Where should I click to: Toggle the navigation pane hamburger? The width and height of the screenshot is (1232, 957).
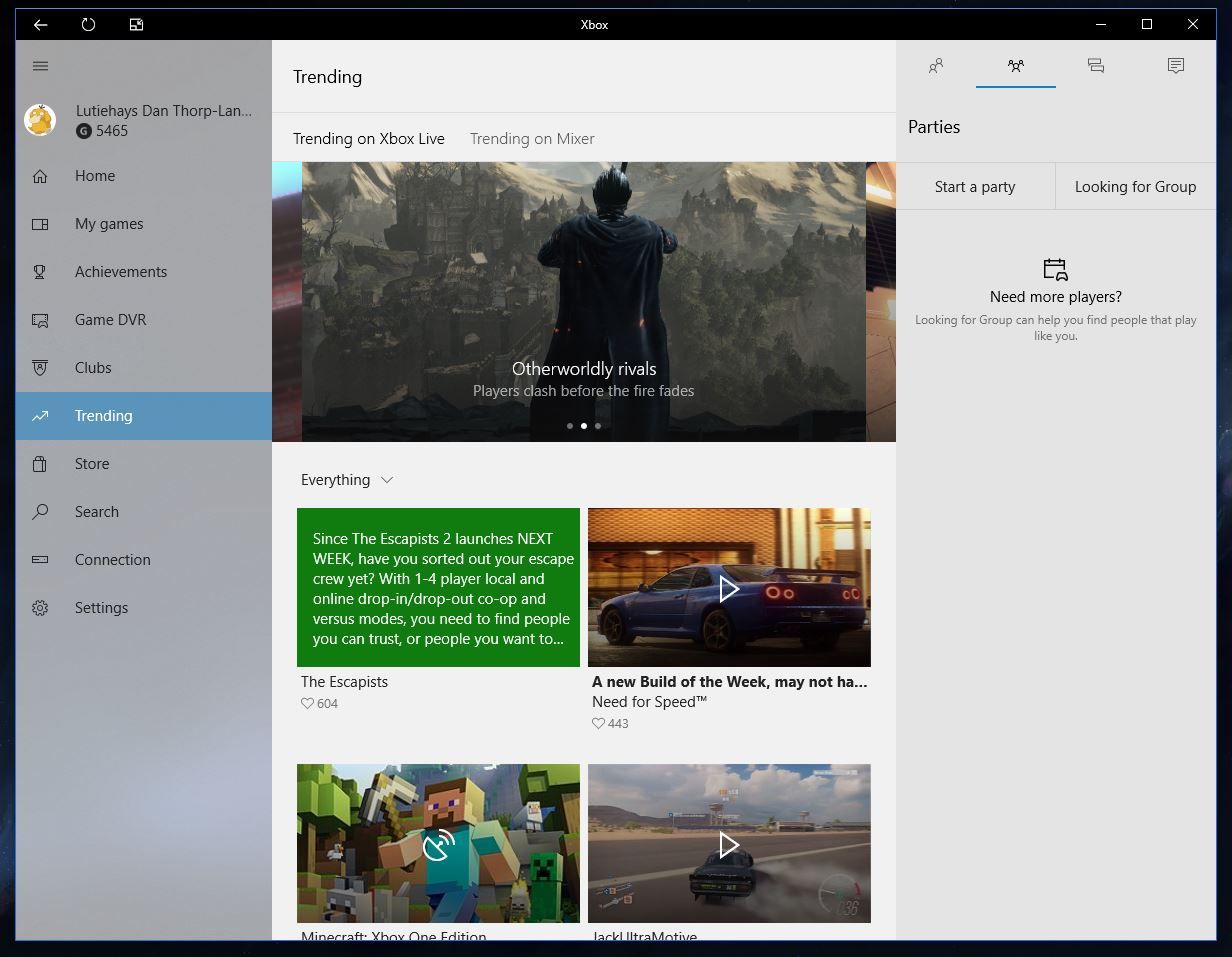pyautogui.click(x=40, y=65)
